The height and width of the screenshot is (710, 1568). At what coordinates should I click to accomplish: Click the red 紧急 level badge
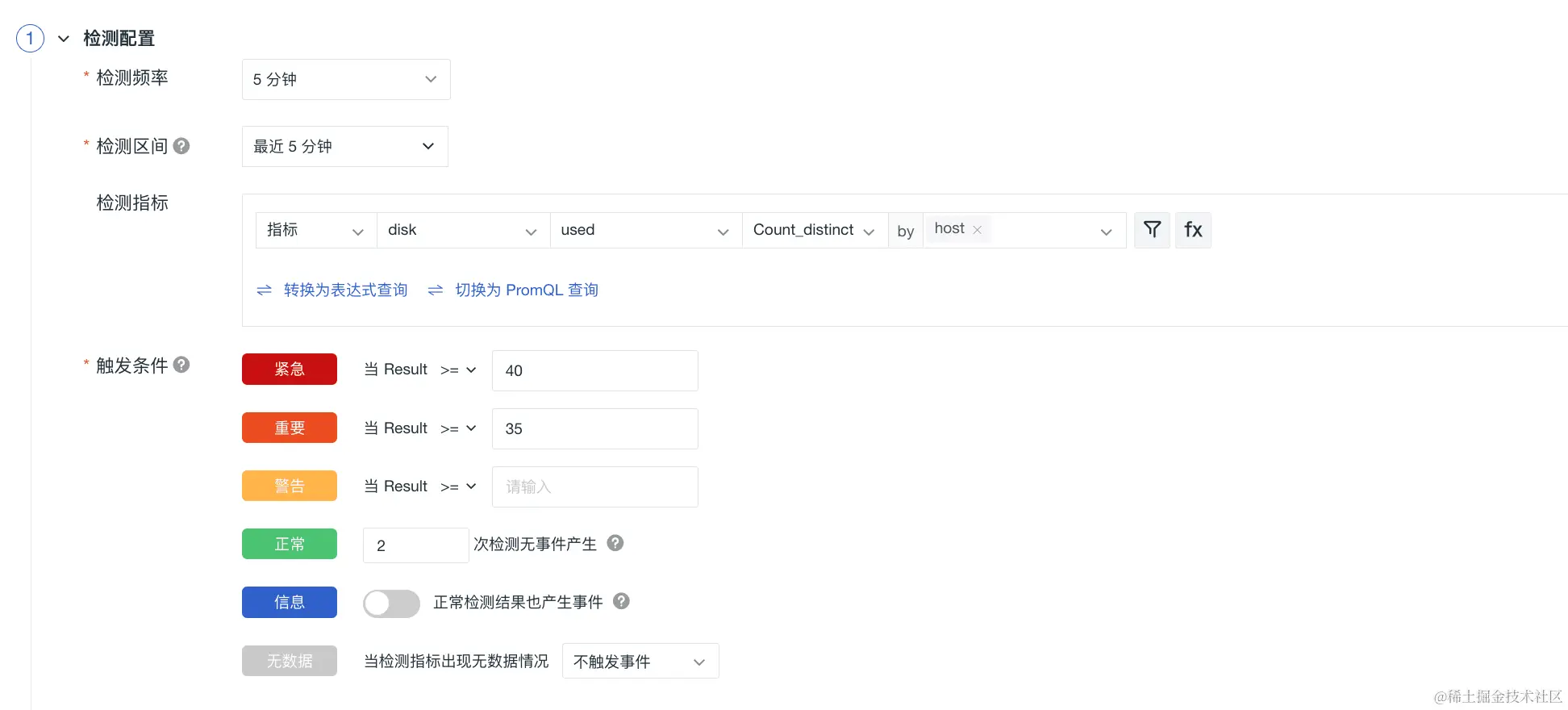click(x=290, y=369)
